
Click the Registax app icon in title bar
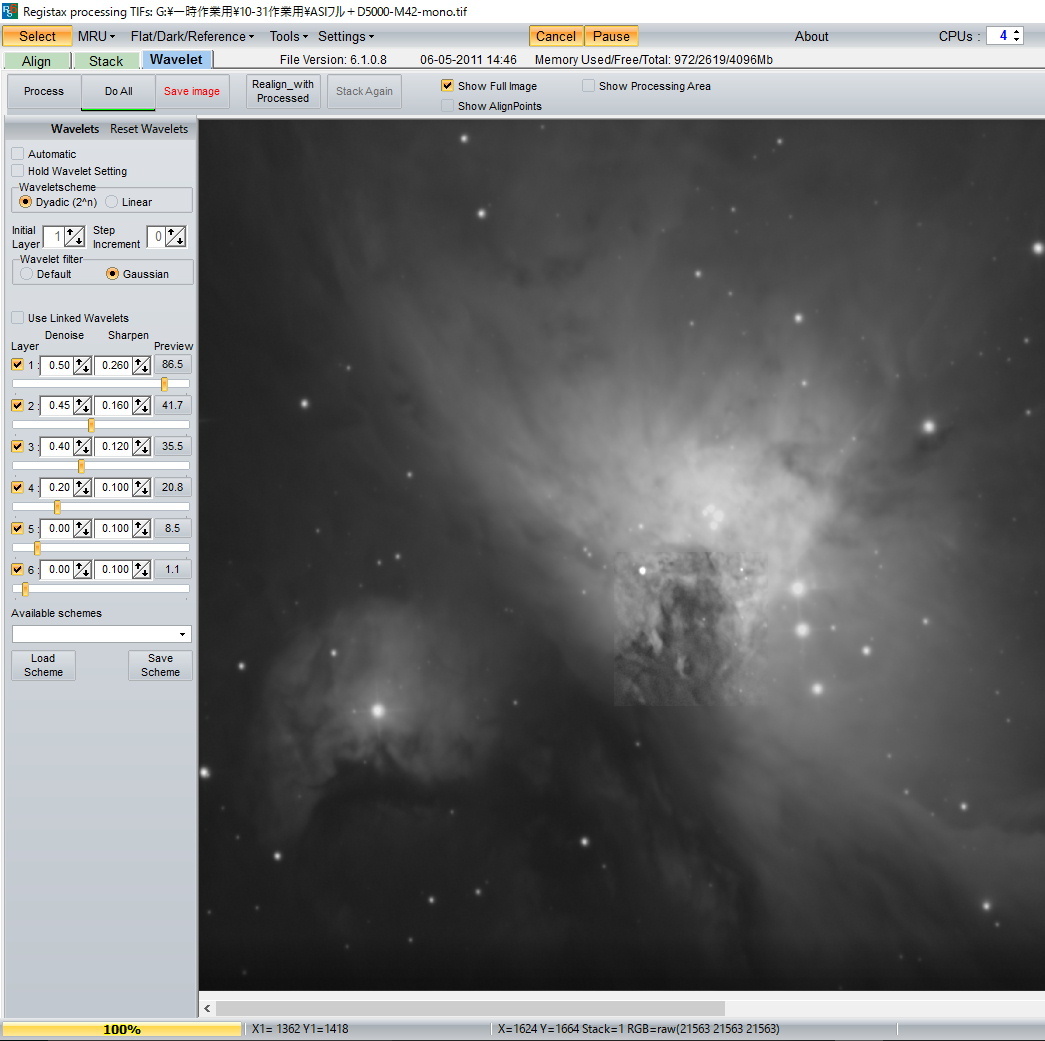(x=10, y=11)
